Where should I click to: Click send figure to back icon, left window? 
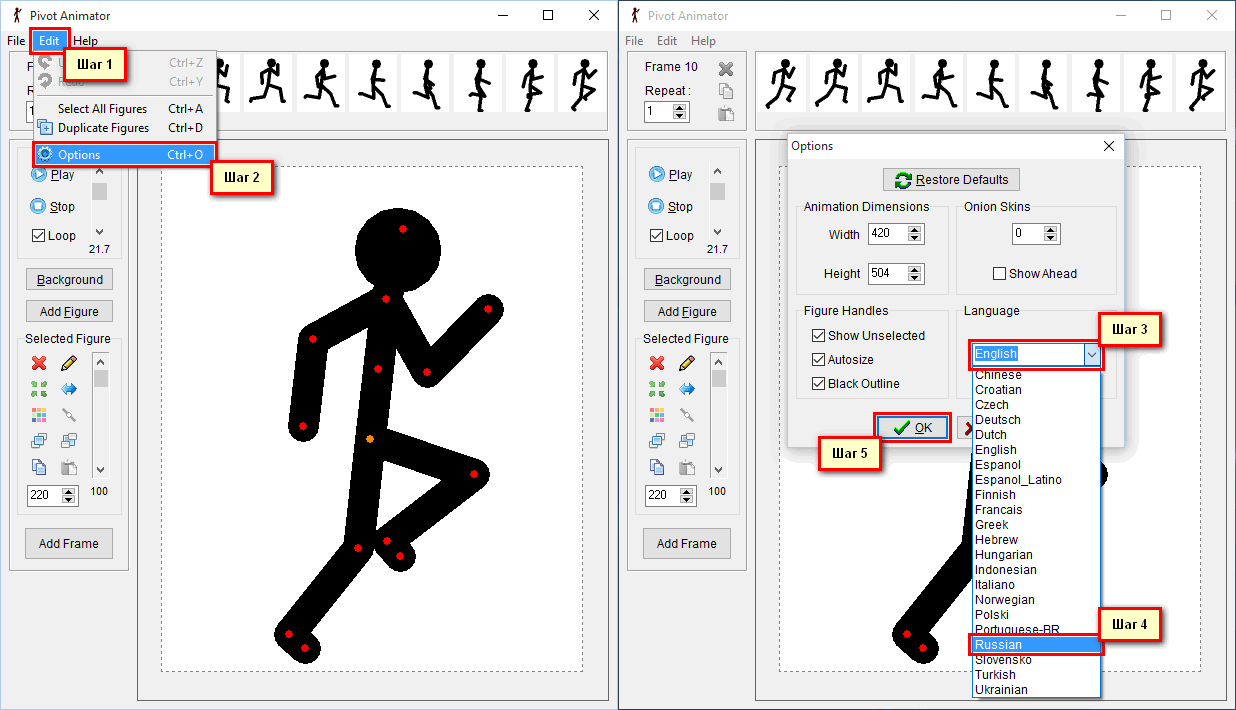pos(69,440)
